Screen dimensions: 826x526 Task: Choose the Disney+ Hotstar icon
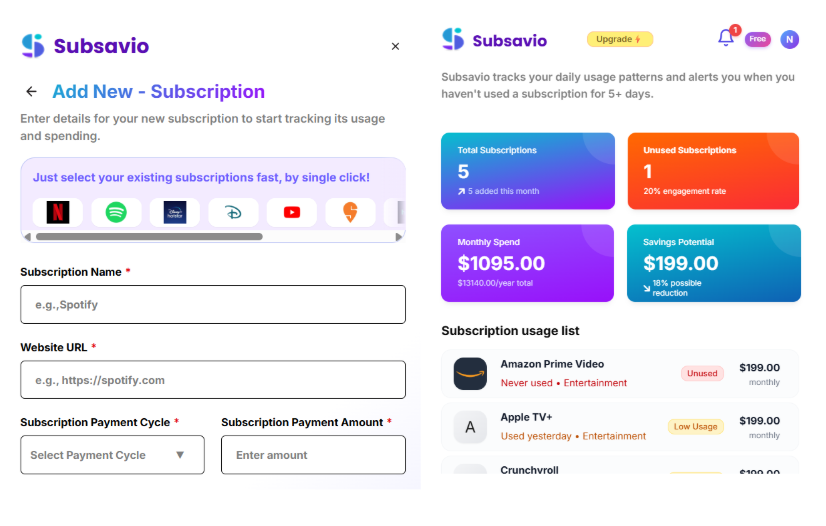pyautogui.click(x=175, y=212)
